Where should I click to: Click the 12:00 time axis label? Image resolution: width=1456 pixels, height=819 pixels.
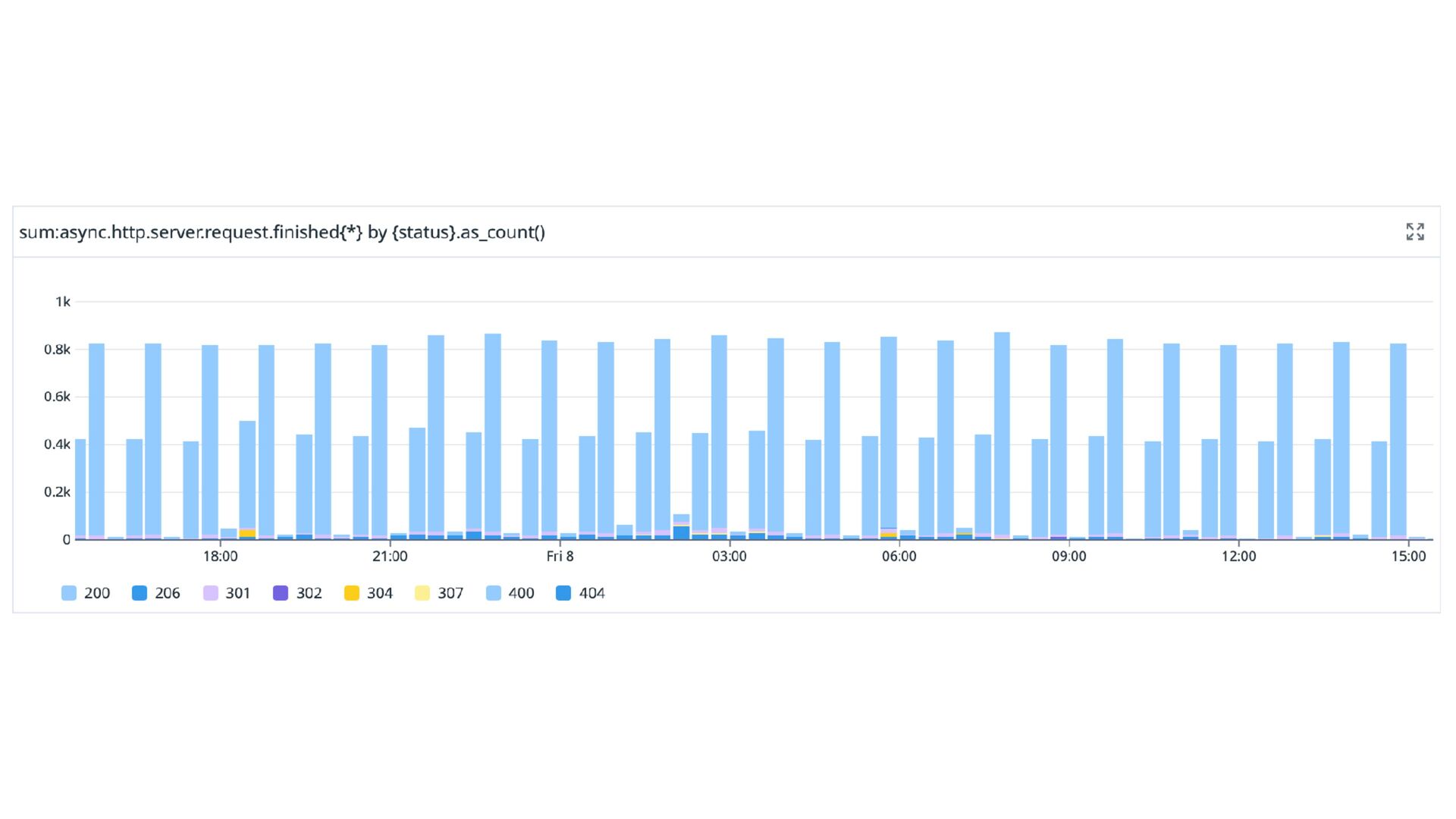pos(1238,557)
